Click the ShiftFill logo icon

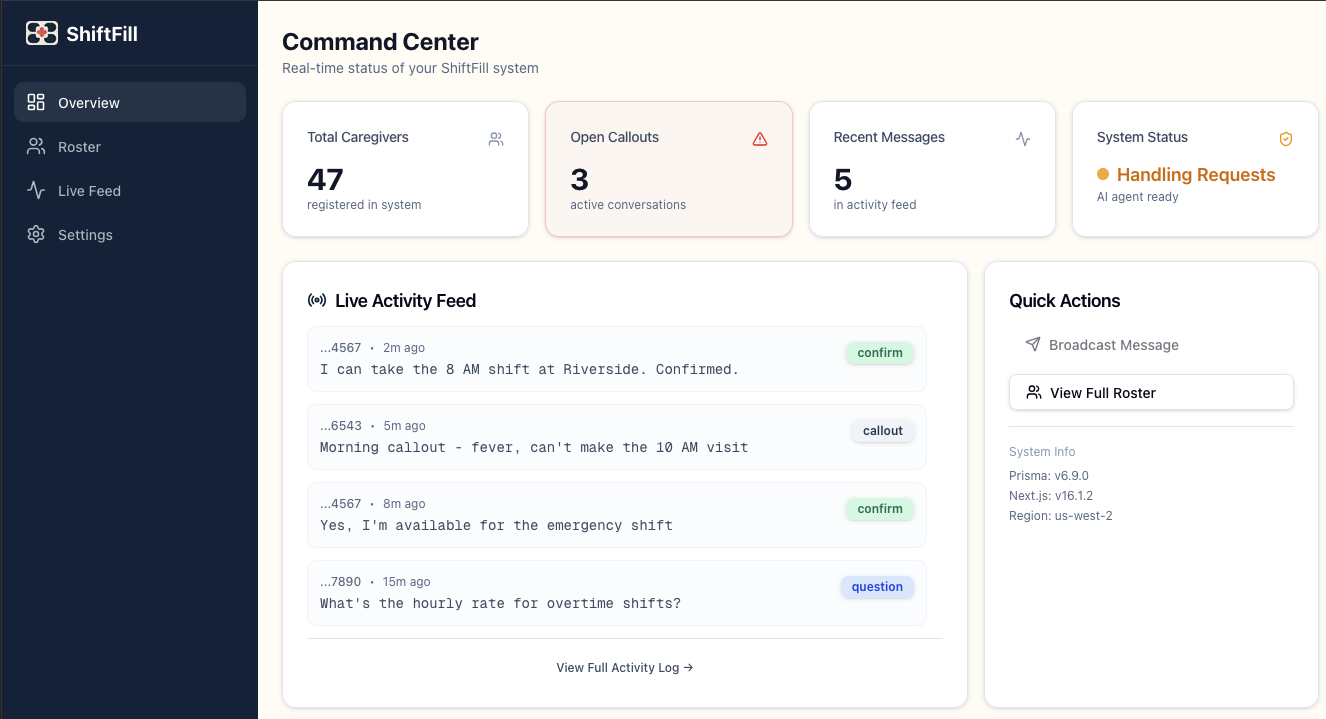pos(42,33)
